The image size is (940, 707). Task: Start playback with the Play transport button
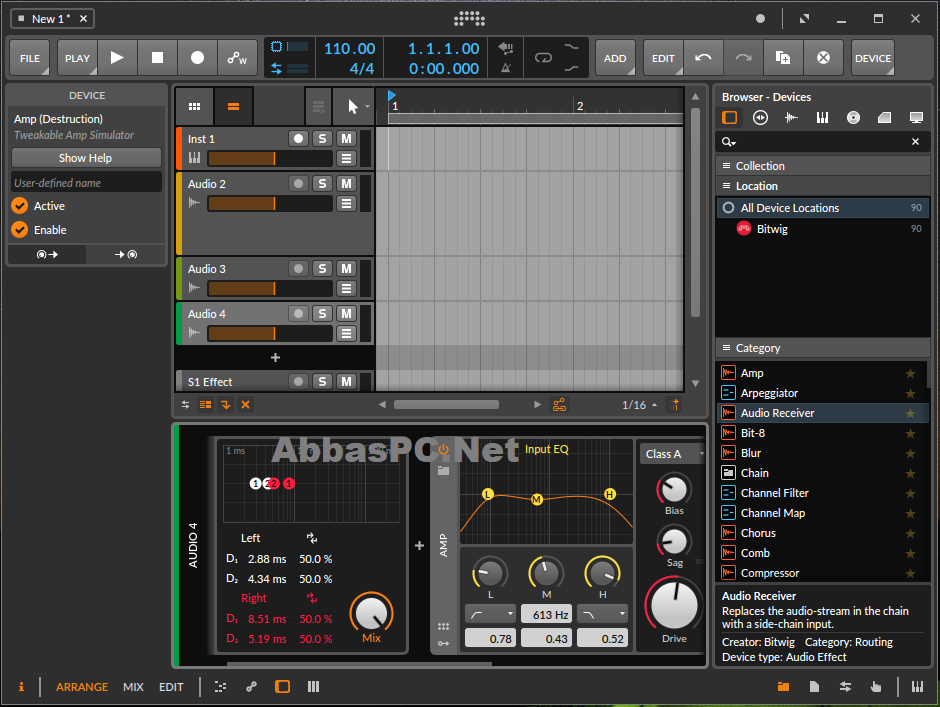(118, 58)
